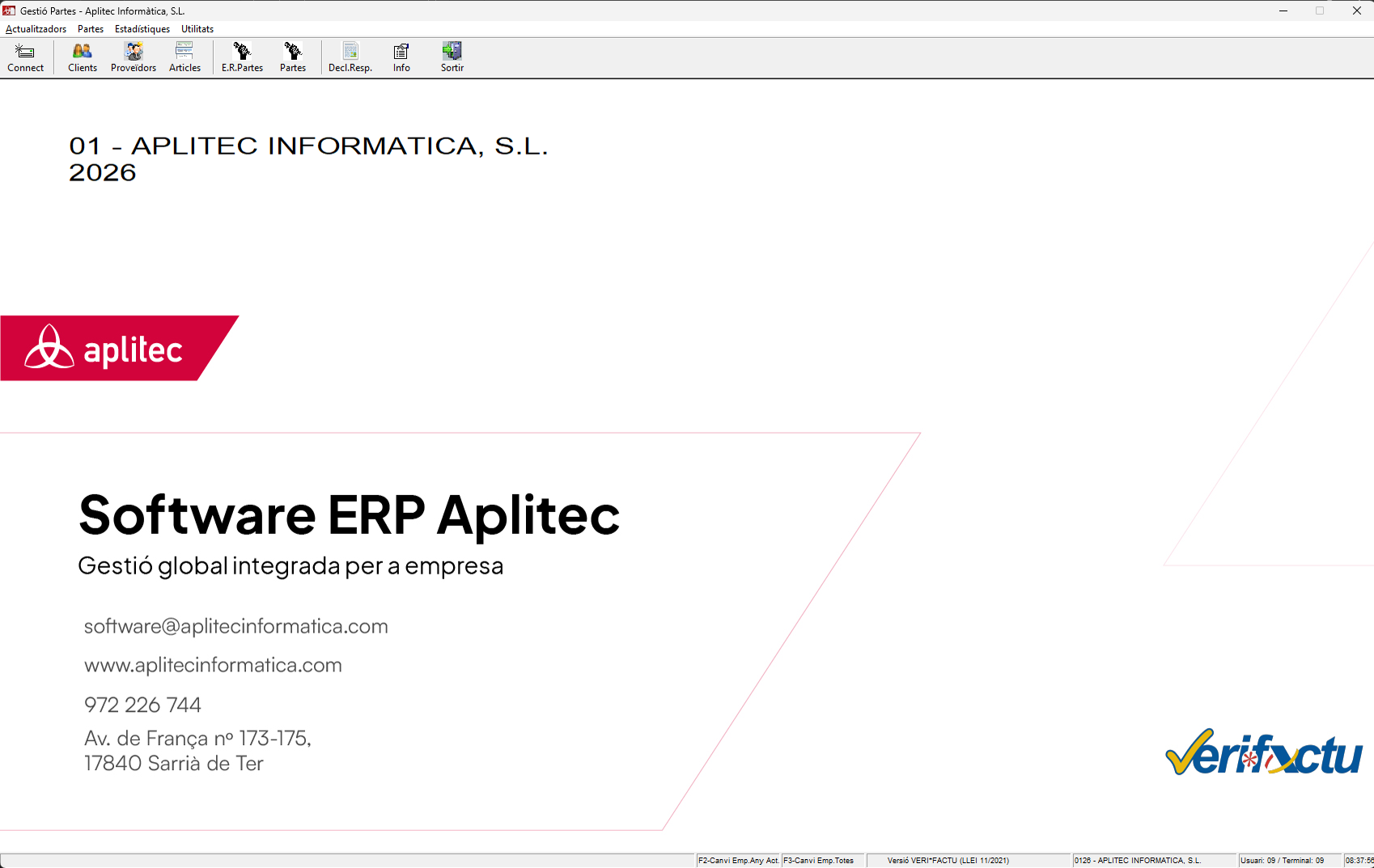The height and width of the screenshot is (868, 1374).
Task: Click the app icon in title bar
Action: coord(9,11)
